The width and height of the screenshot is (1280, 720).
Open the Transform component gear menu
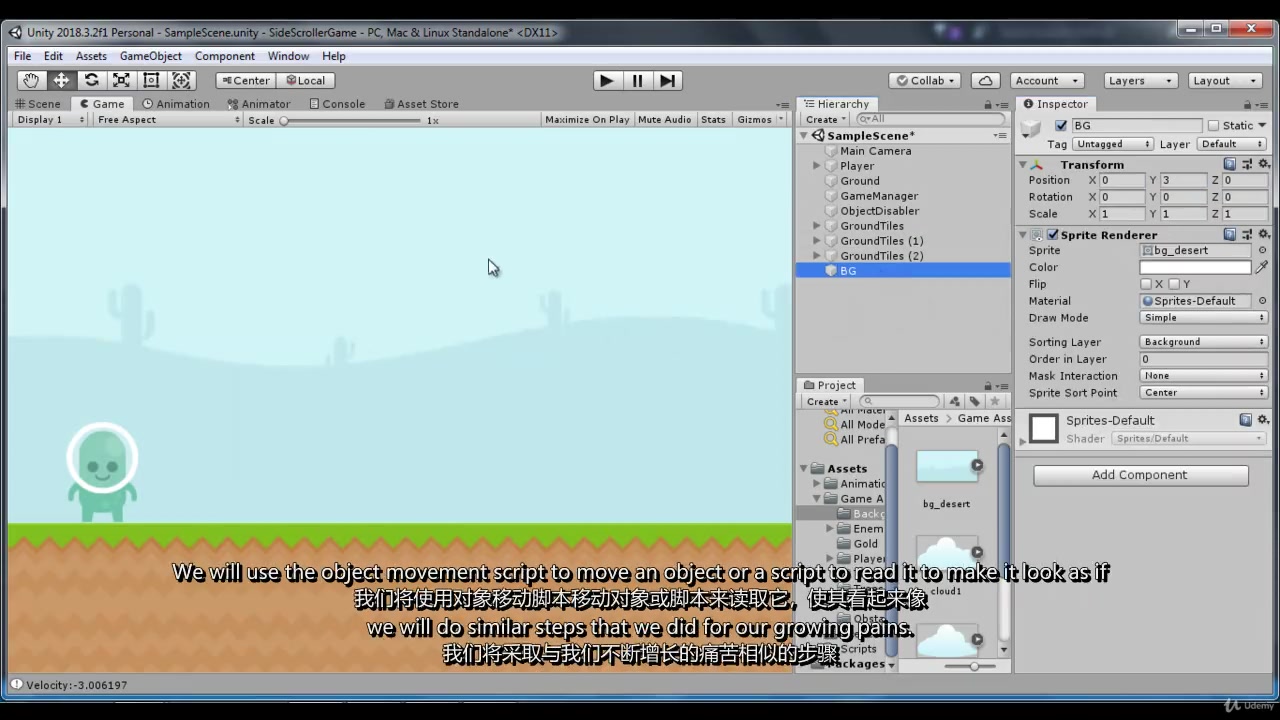[x=1265, y=164]
